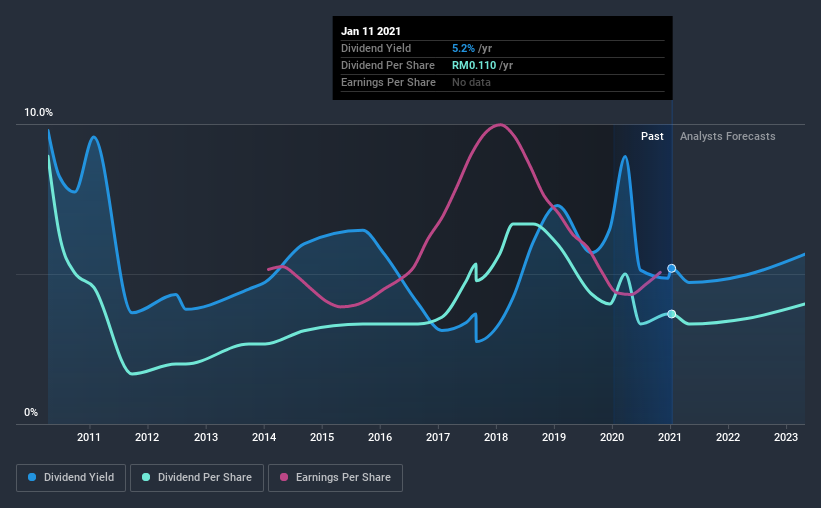Image resolution: width=821 pixels, height=508 pixels.
Task: Click the Dividend Yield tooltip row label
Action: pos(376,48)
